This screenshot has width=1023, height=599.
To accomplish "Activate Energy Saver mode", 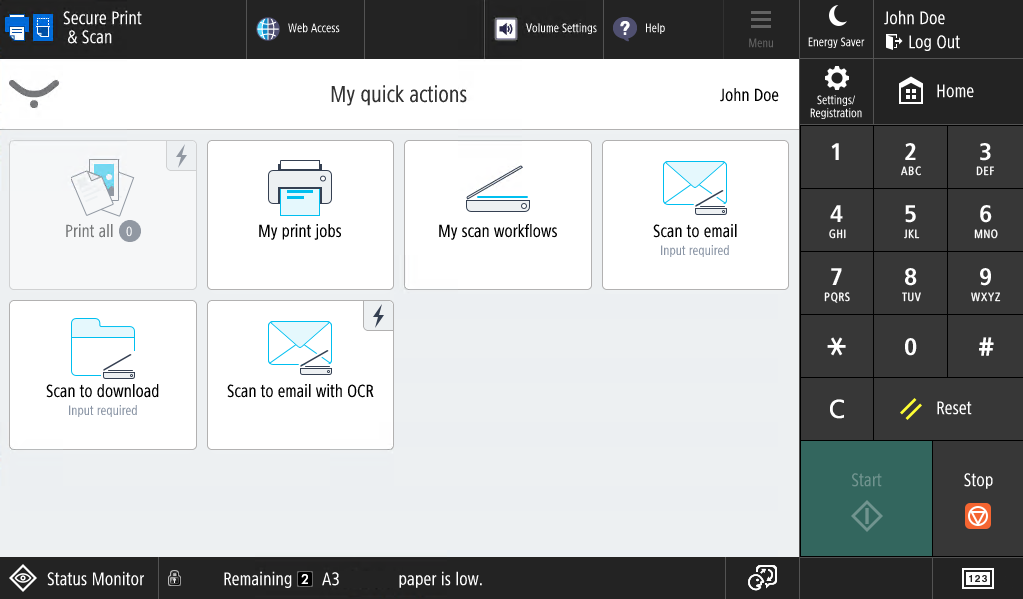I will pyautogui.click(x=836, y=29).
